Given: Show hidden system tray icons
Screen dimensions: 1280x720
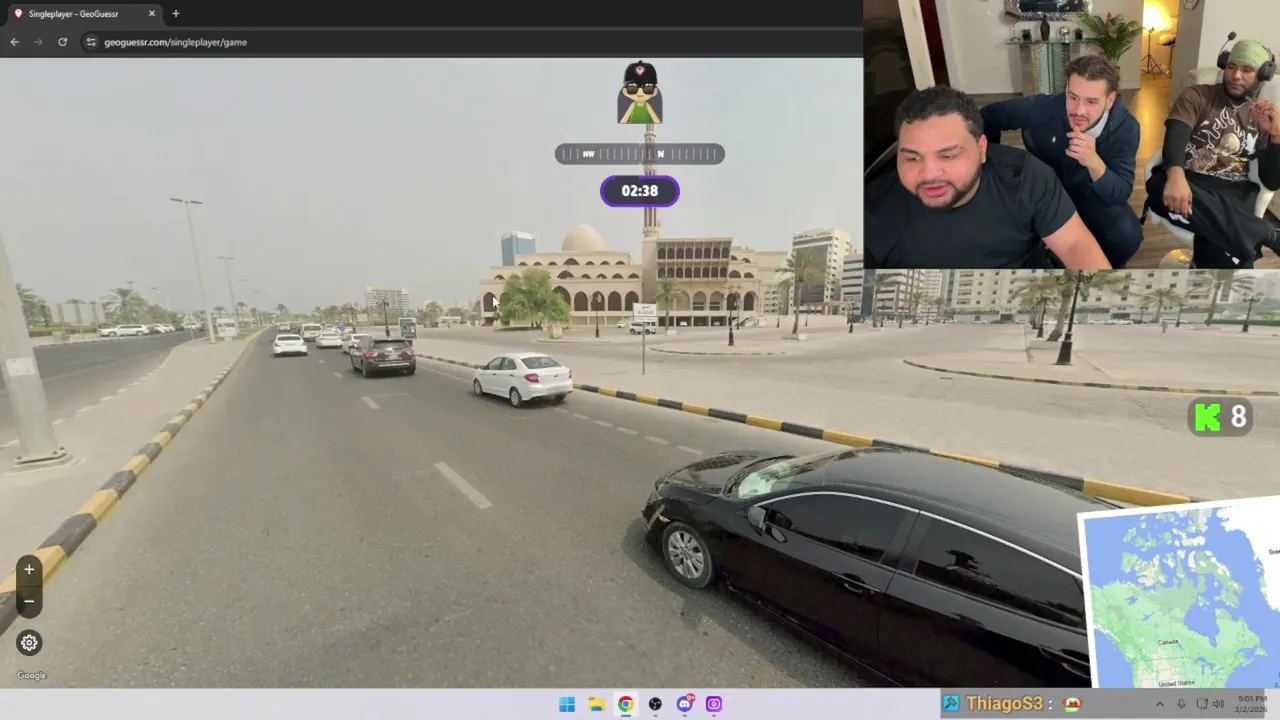Looking at the screenshot, I should click(x=1160, y=704).
